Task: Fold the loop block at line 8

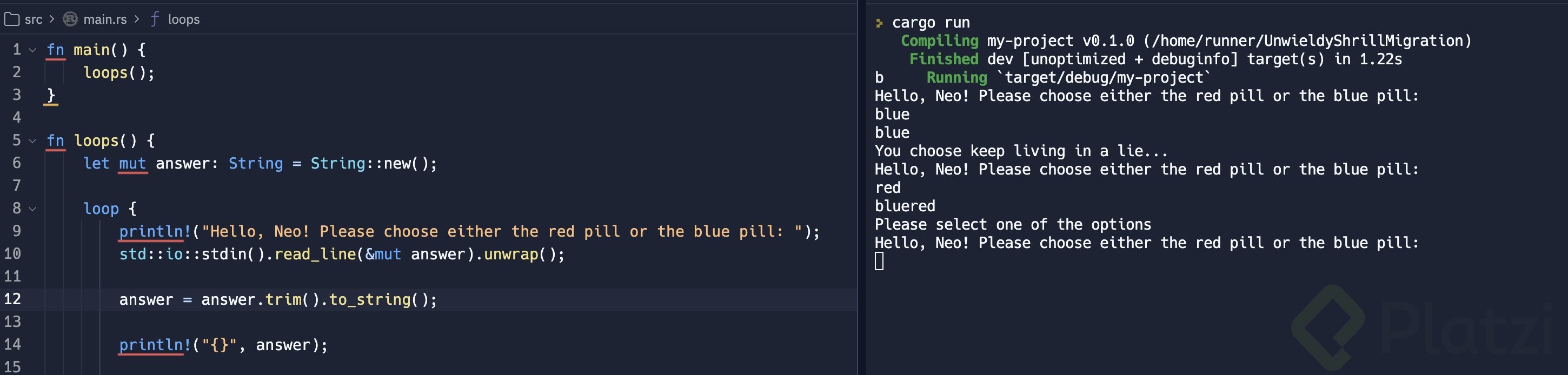Action: 33,209
